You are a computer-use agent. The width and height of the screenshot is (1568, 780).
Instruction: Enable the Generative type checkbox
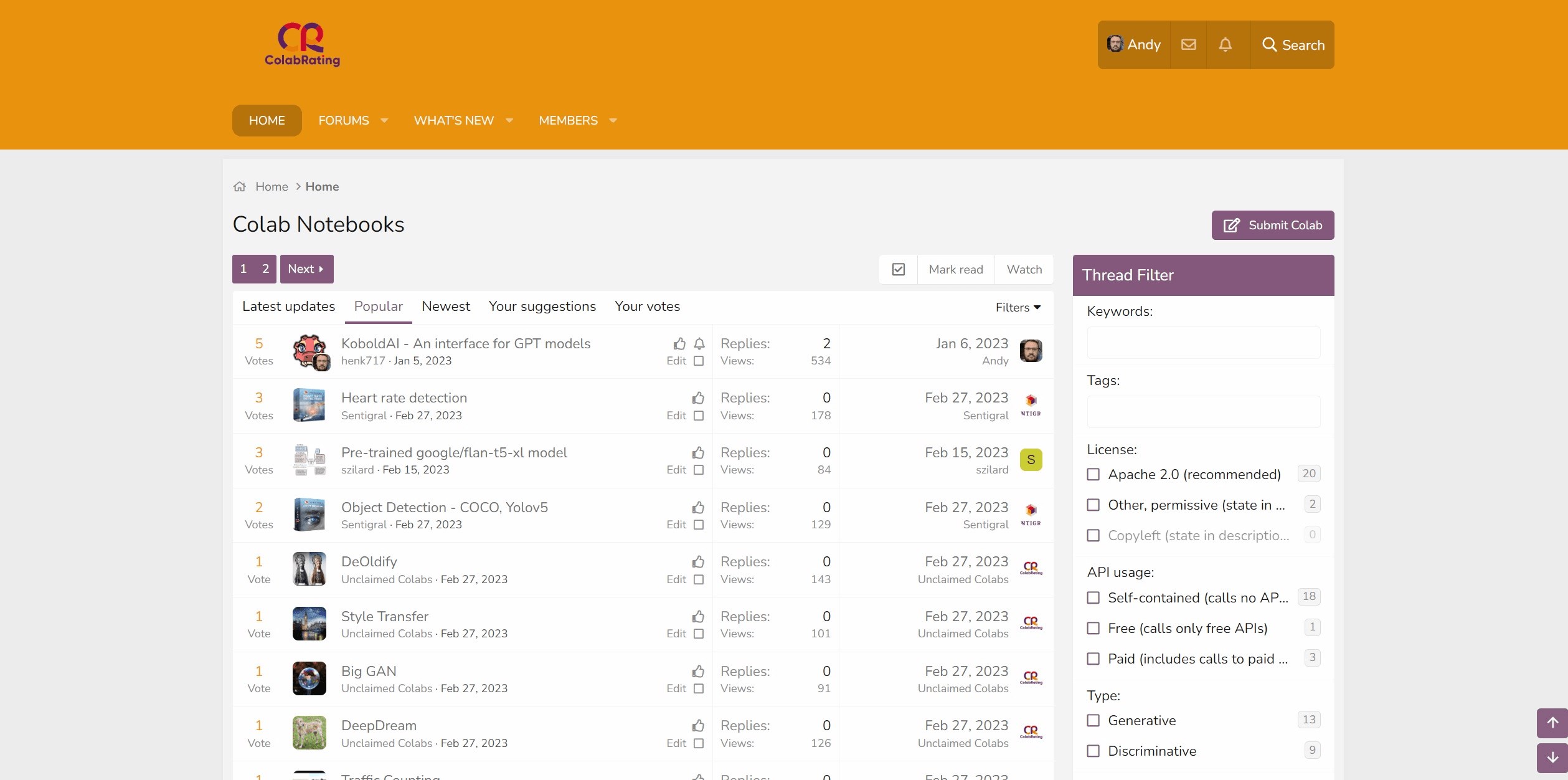pos(1093,721)
